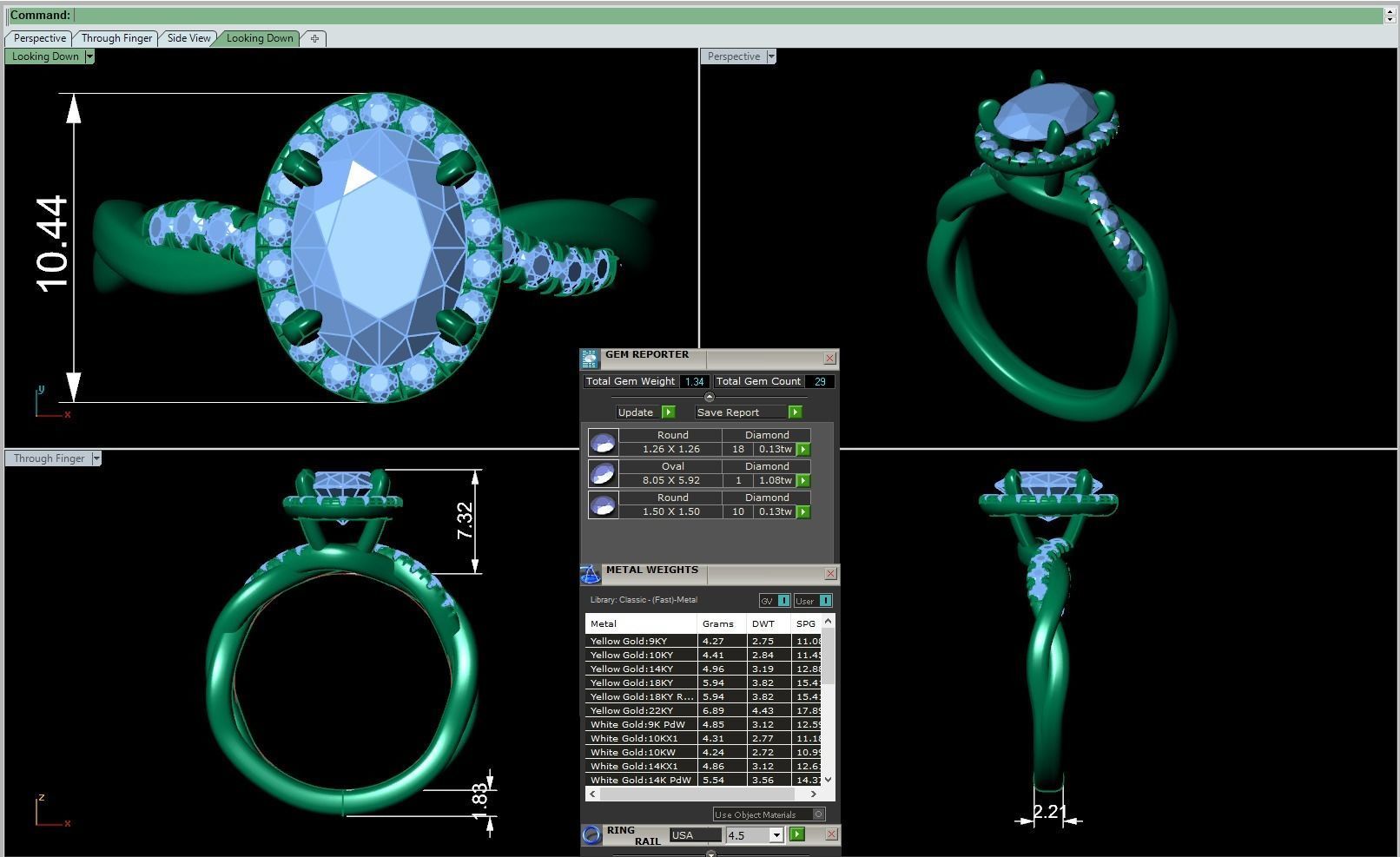Click the Total Gem Weight value 1.34
The height and width of the screenshot is (857, 1400).
pyautogui.click(x=695, y=381)
